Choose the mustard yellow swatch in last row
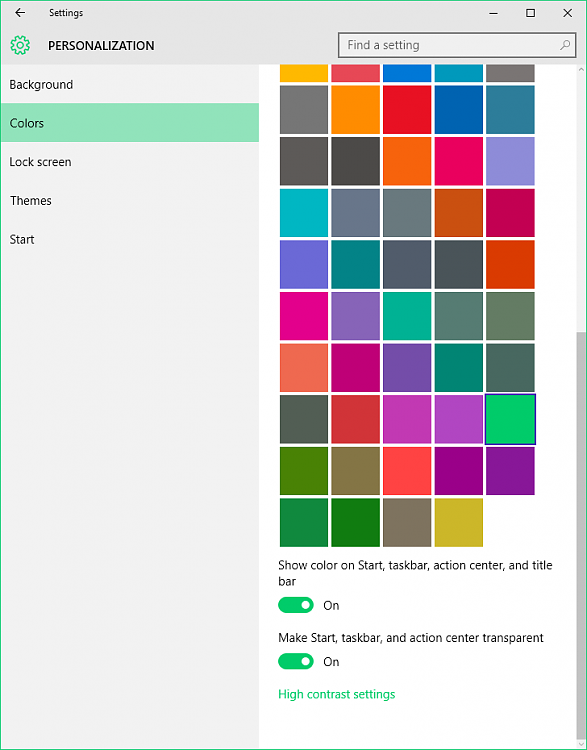 [x=459, y=522]
